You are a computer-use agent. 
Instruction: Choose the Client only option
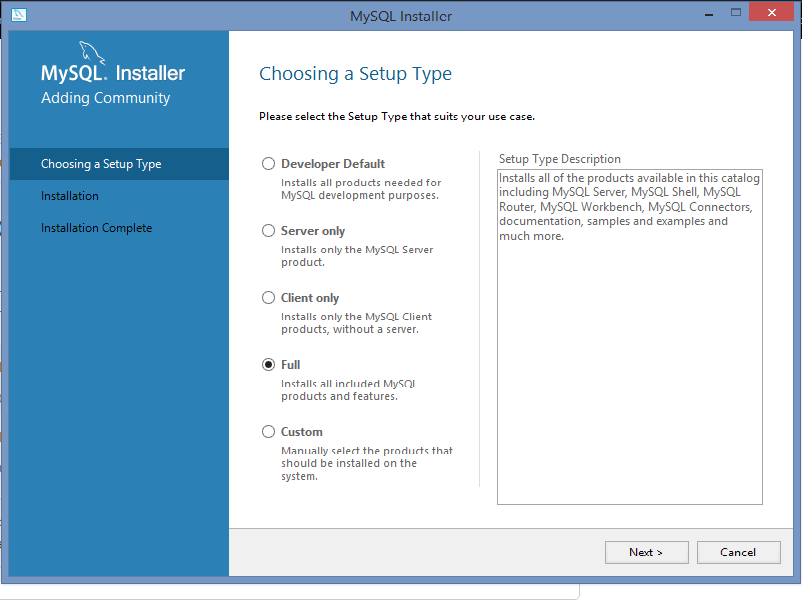(268, 297)
